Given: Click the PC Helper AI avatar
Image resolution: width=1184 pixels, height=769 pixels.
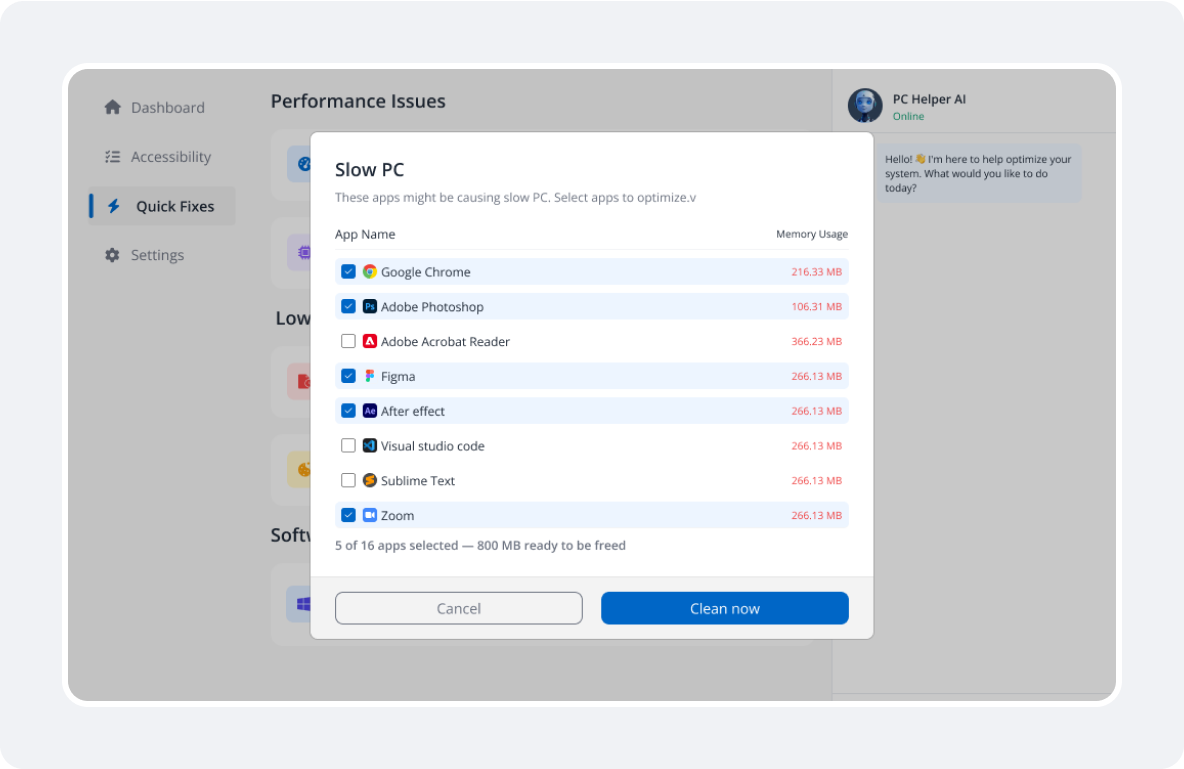Looking at the screenshot, I should pos(865,106).
